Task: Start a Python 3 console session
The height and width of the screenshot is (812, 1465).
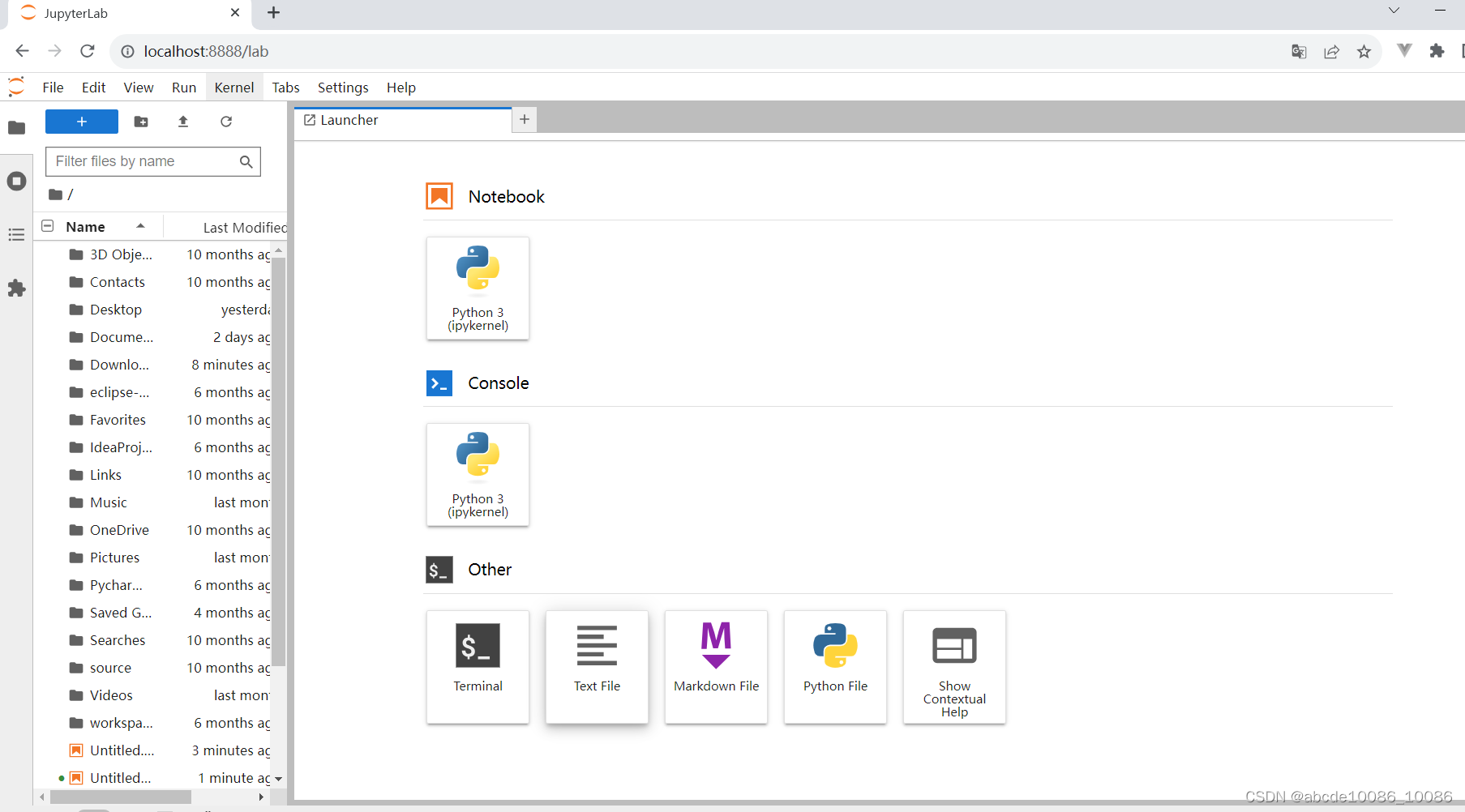Action: click(478, 475)
